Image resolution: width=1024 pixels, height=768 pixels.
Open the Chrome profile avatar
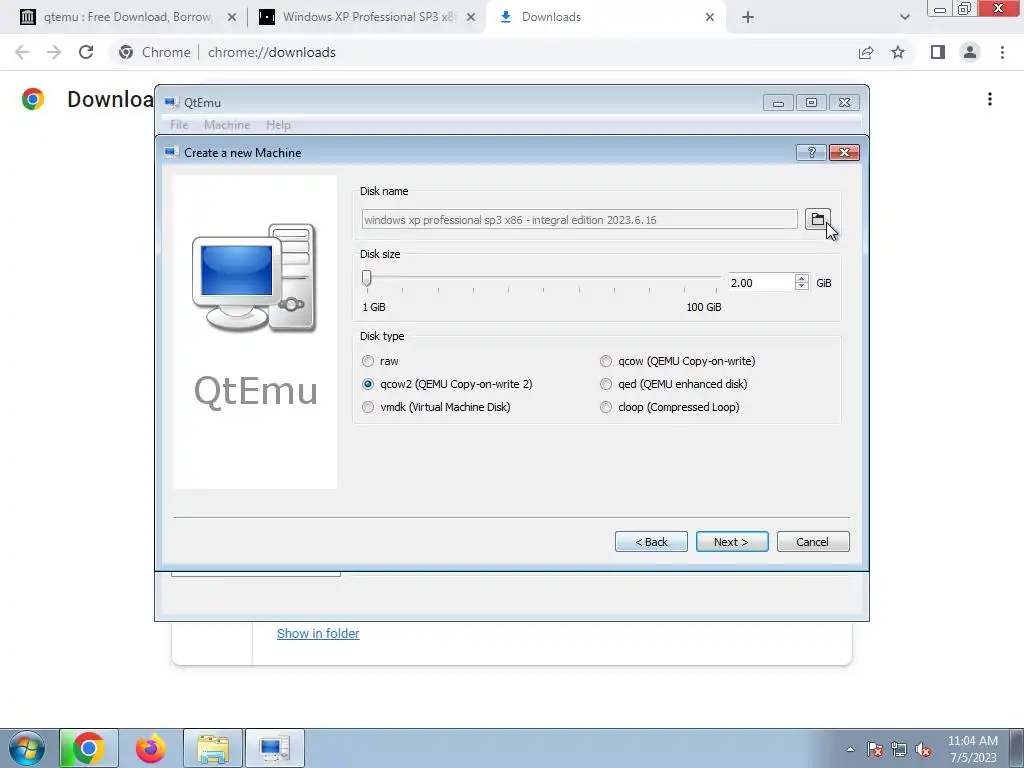[970, 52]
